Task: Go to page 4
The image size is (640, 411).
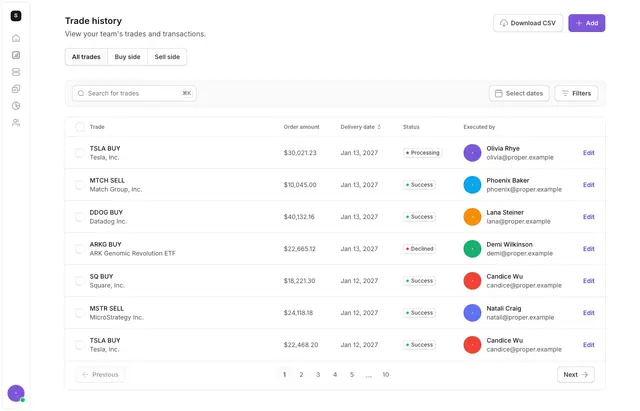Action: tap(335, 375)
